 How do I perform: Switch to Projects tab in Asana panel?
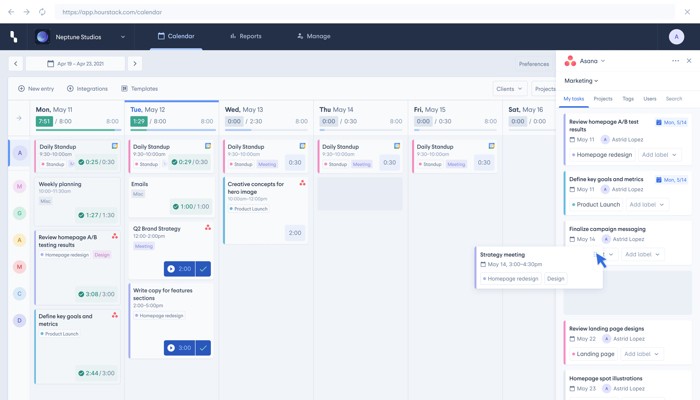(x=603, y=99)
